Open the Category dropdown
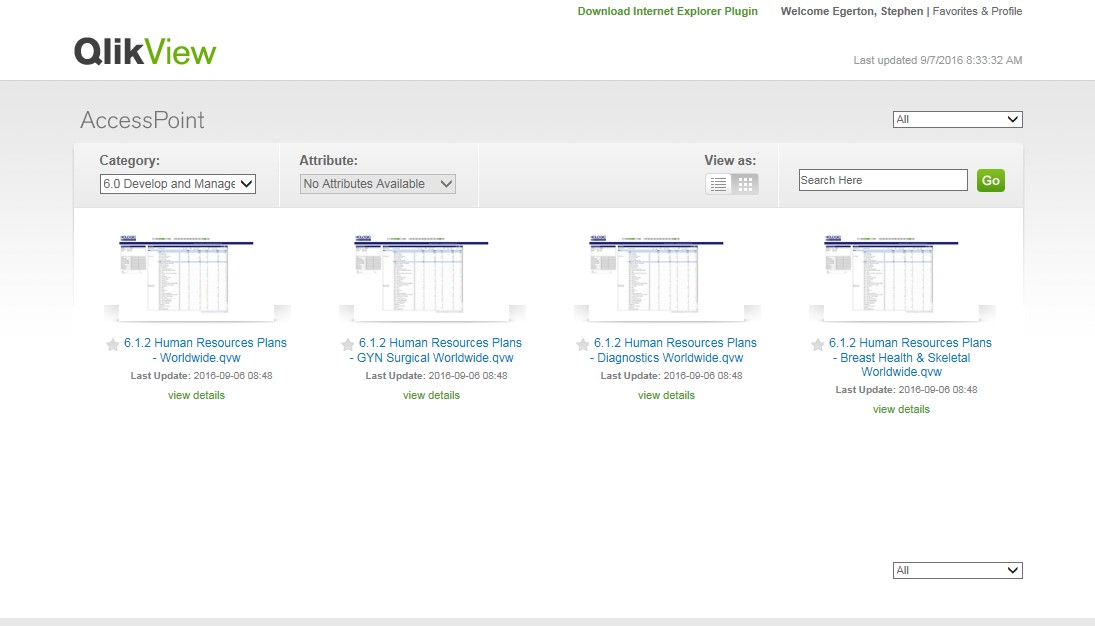 tap(178, 184)
